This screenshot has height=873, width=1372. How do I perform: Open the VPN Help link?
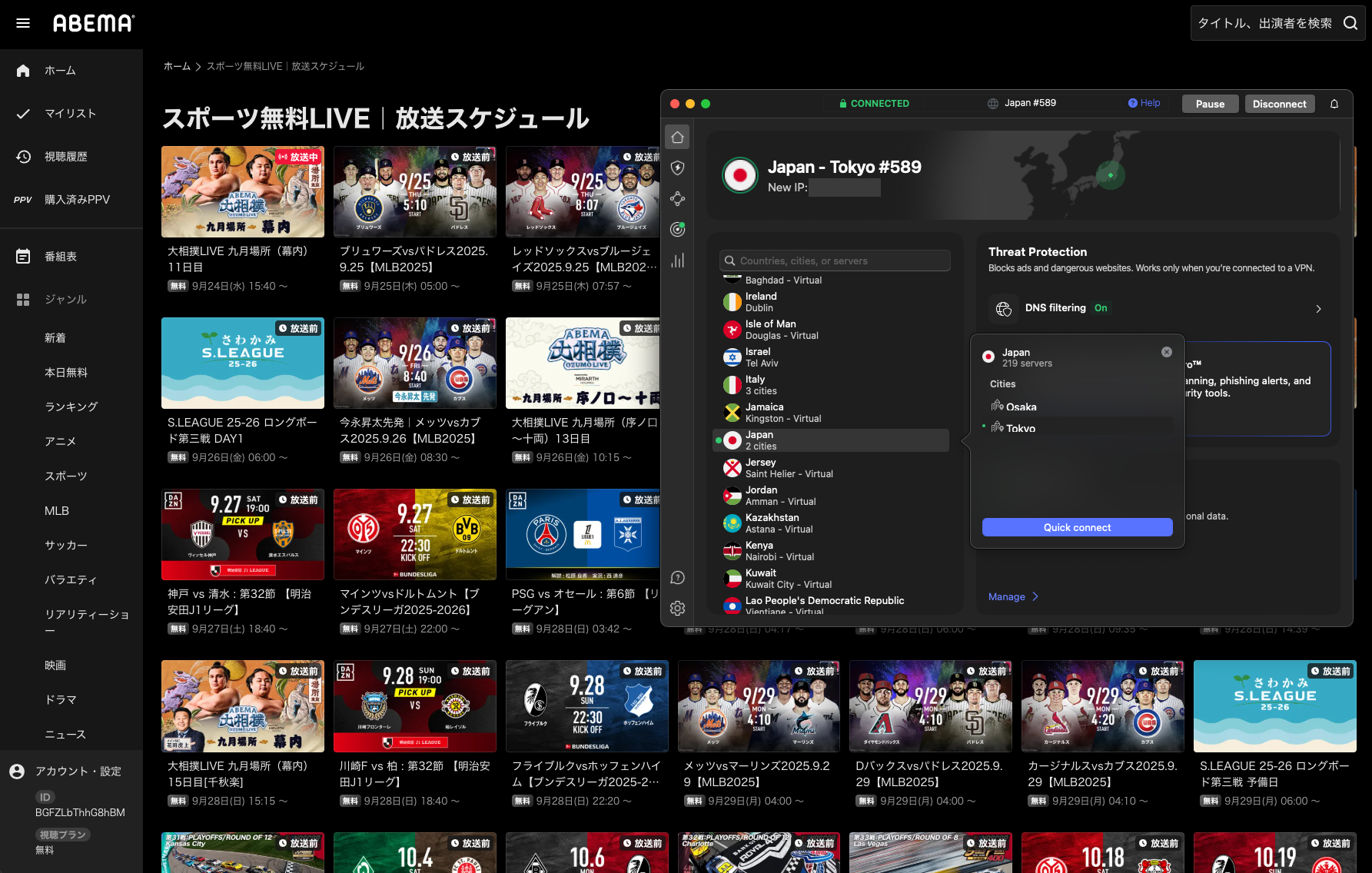tap(1144, 103)
